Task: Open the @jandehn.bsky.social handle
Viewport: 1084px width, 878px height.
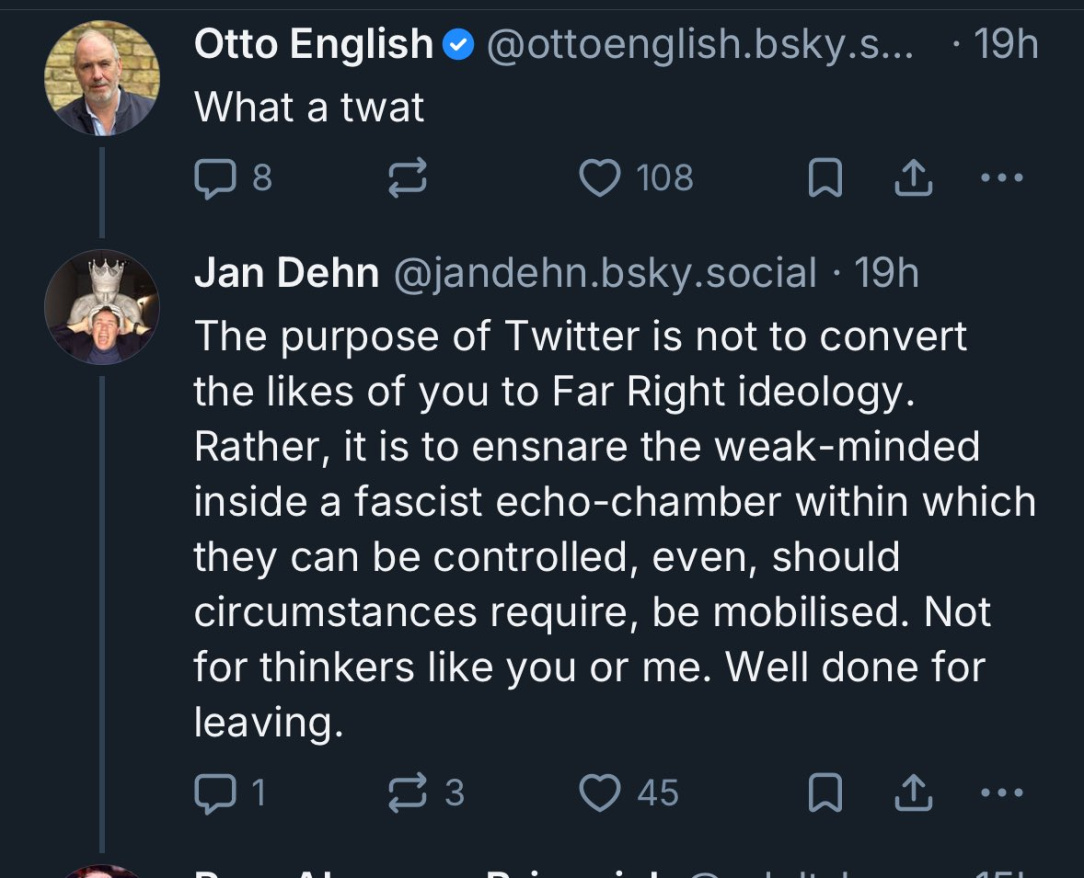Action: point(606,273)
